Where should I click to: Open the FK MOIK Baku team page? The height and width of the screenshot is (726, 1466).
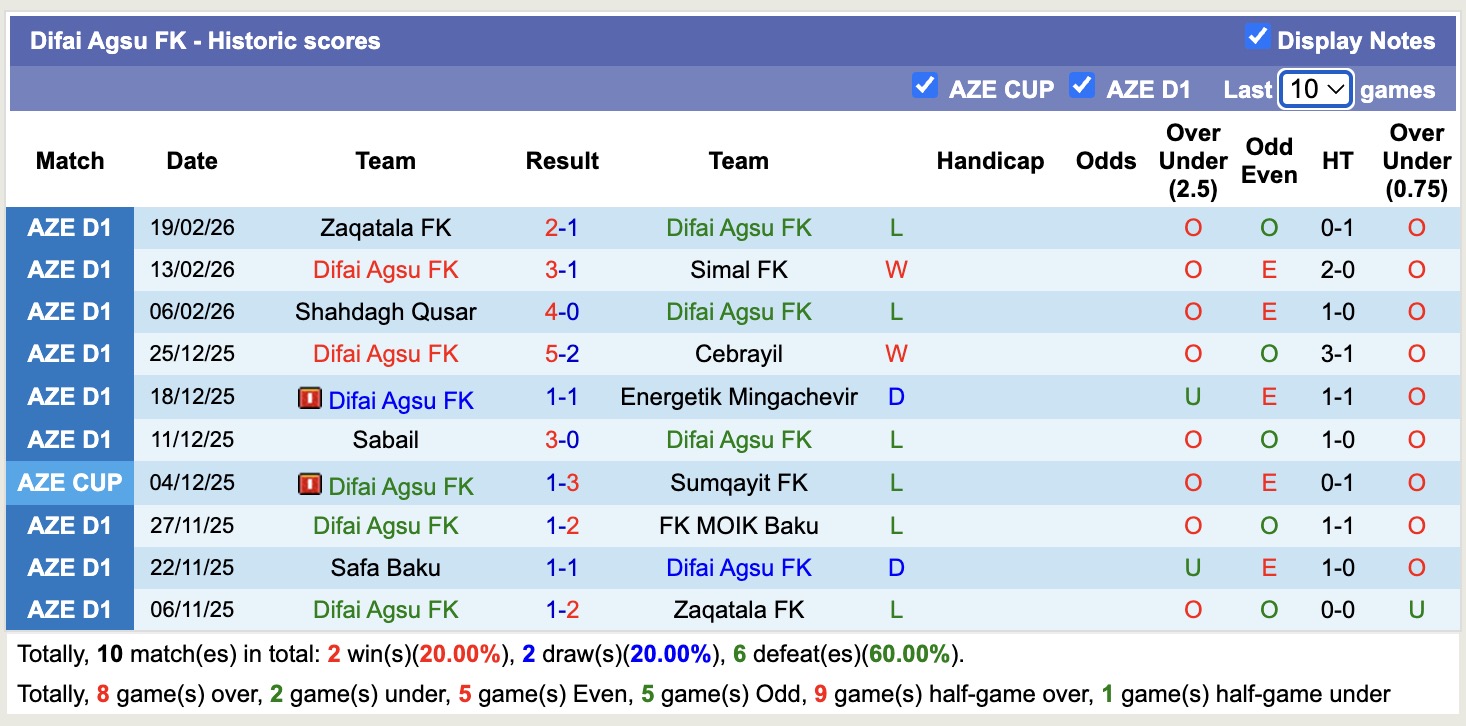pos(739,525)
